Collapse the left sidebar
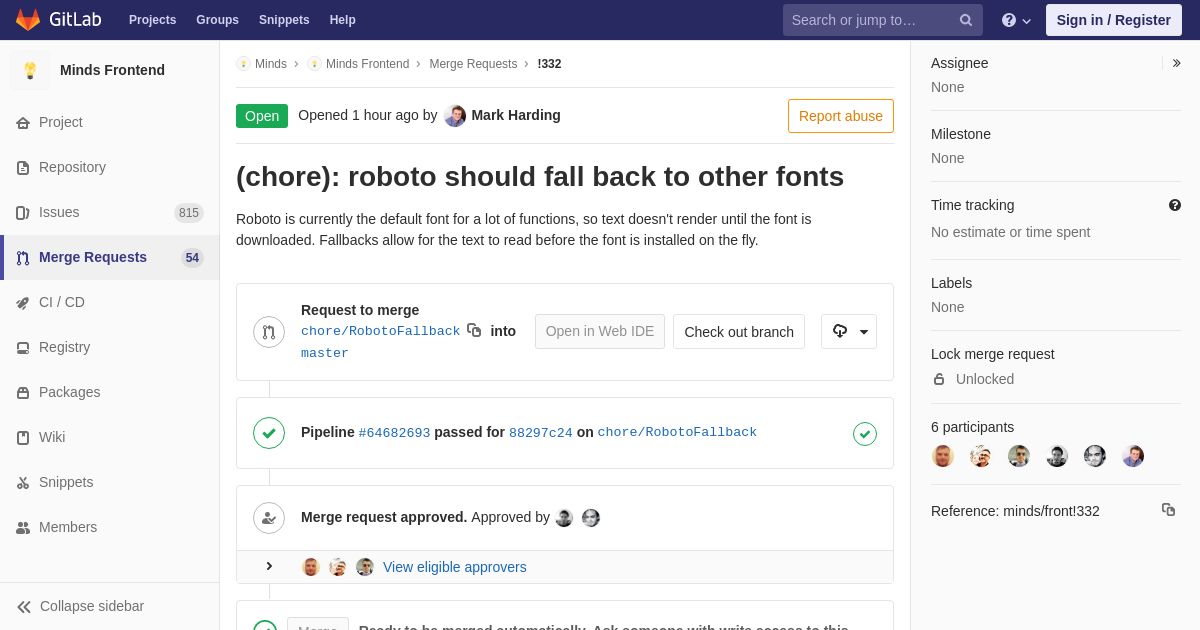Image resolution: width=1200 pixels, height=630 pixels. click(x=110, y=606)
